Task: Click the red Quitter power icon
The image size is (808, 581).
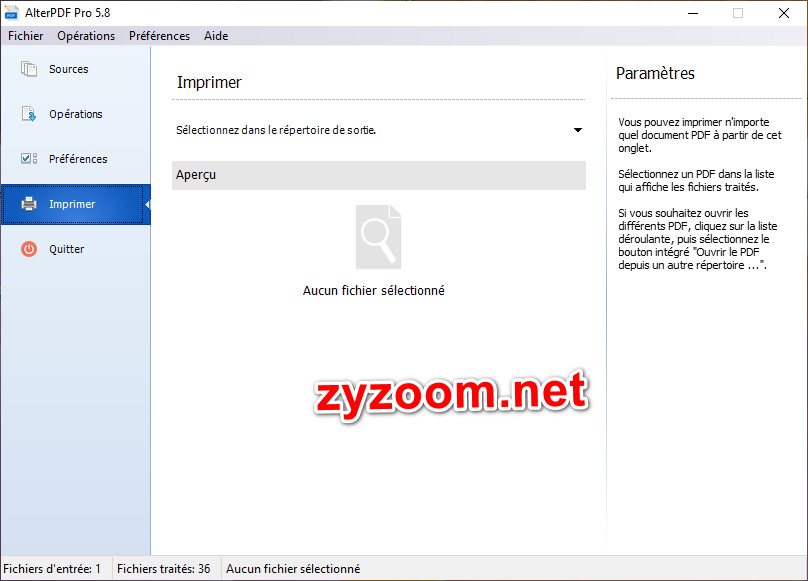Action: (29, 249)
